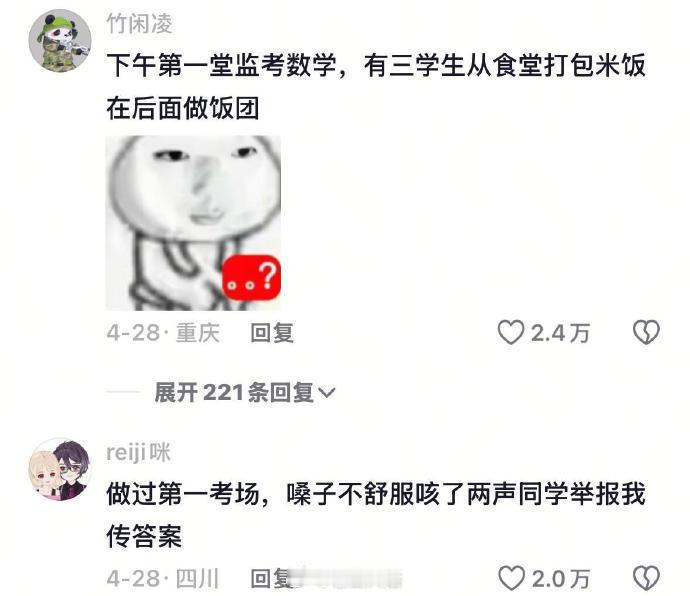Image resolution: width=690 pixels, height=596 pixels.
Task: Open username 竹闲凌 profile link
Action: pos(139,24)
